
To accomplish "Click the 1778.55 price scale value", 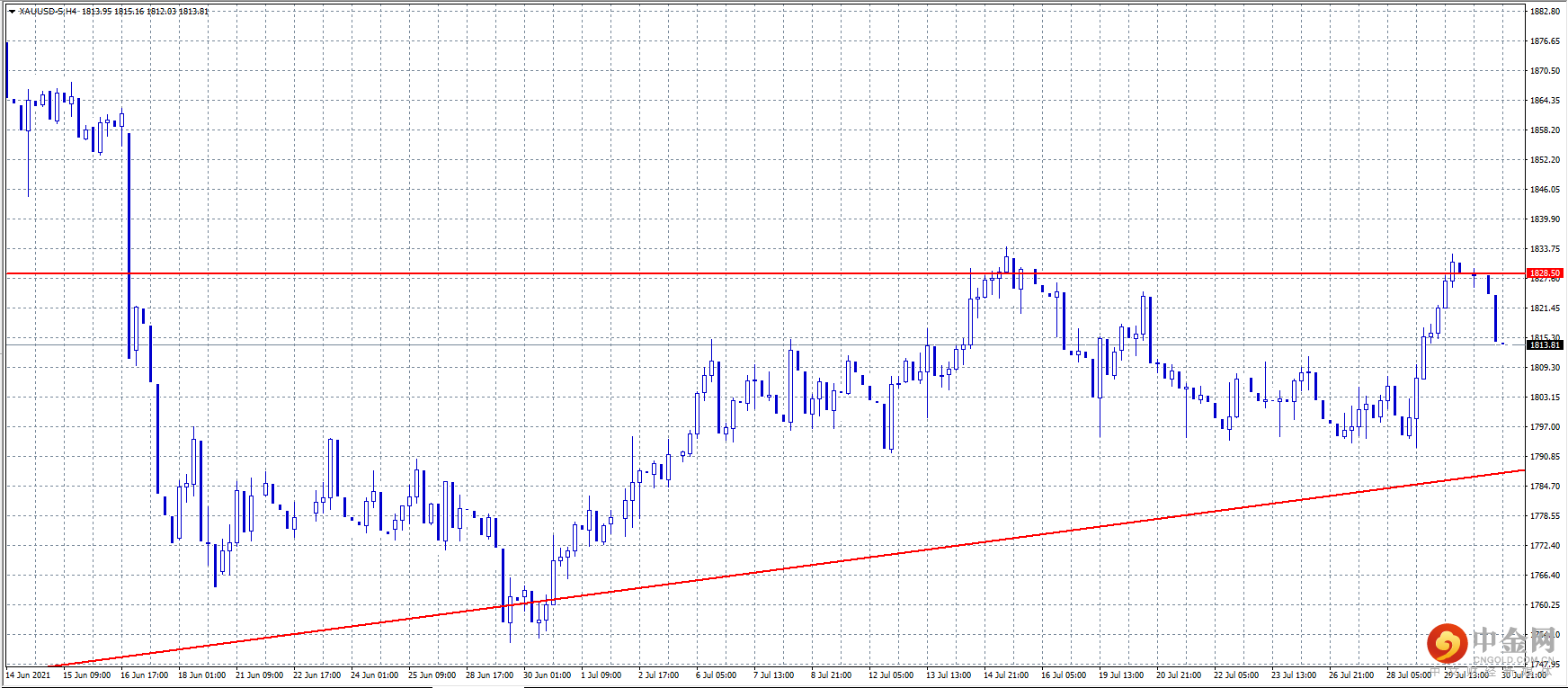I will [x=1546, y=516].
